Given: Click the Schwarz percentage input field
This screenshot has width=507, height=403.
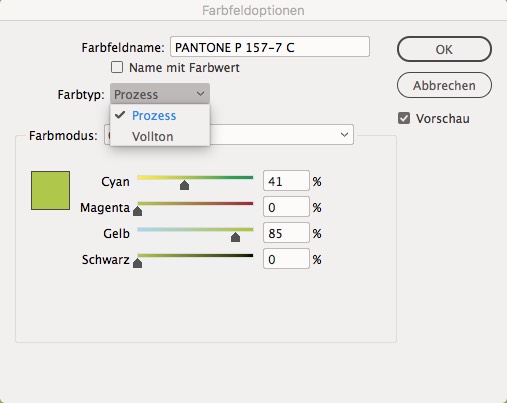Looking at the screenshot, I should tap(286, 259).
